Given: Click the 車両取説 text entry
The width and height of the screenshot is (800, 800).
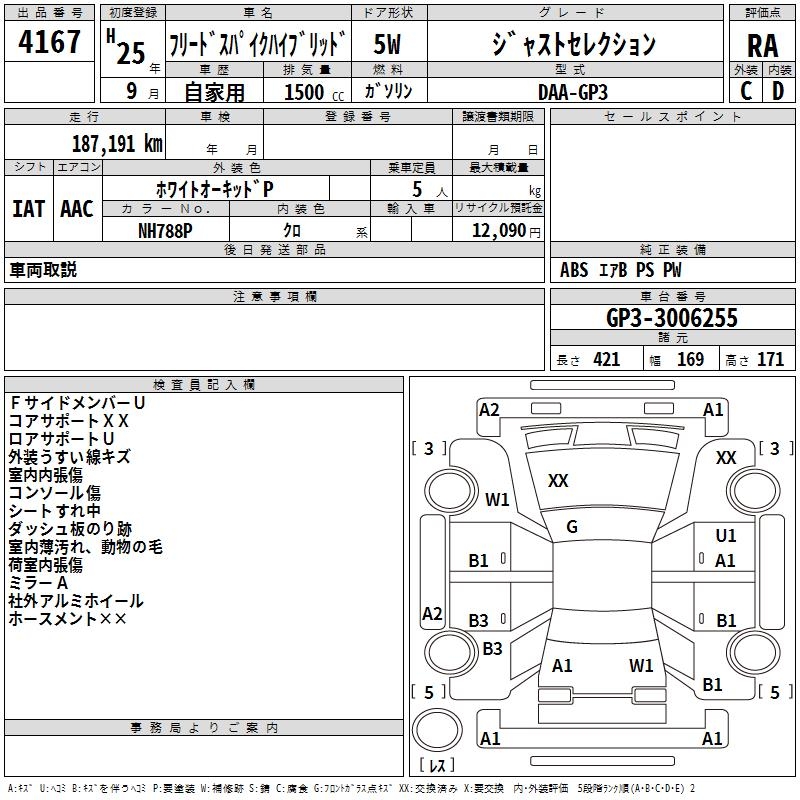Looking at the screenshot, I should [43, 270].
